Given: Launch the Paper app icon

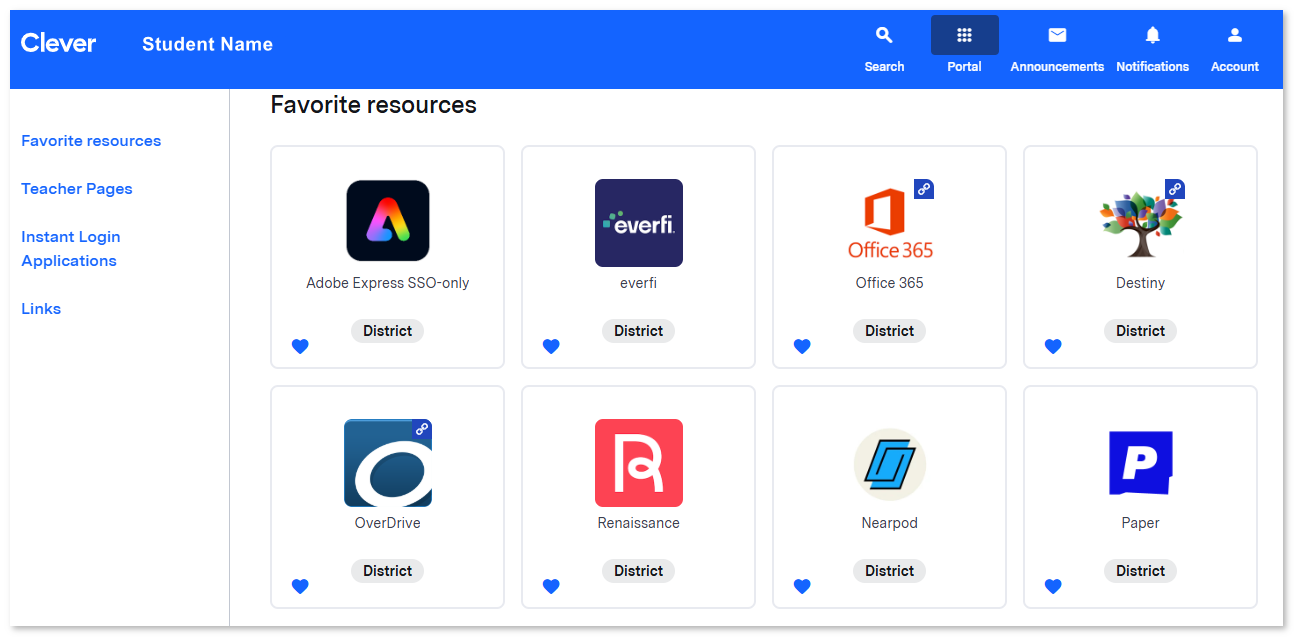Looking at the screenshot, I should 1141,463.
